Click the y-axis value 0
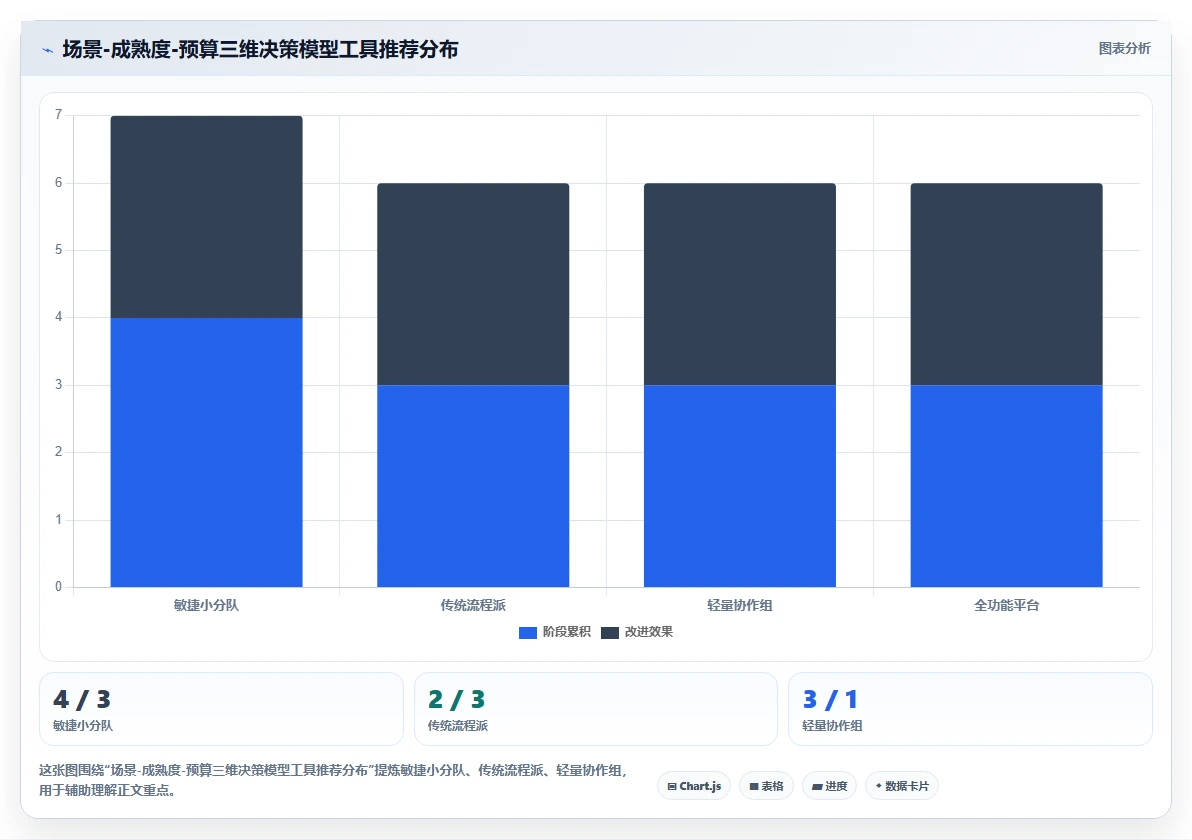The image size is (1192, 840). pos(59,586)
